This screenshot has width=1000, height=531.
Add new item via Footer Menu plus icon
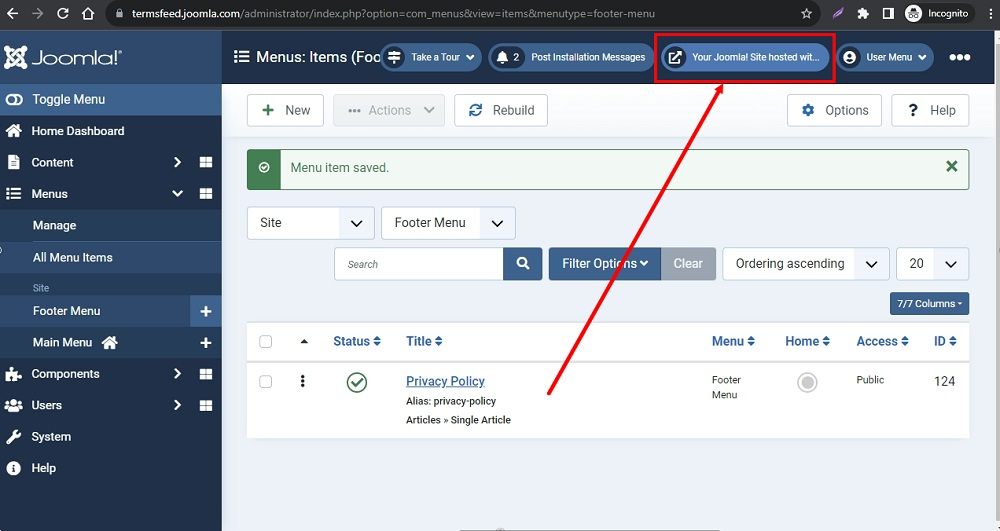click(206, 311)
